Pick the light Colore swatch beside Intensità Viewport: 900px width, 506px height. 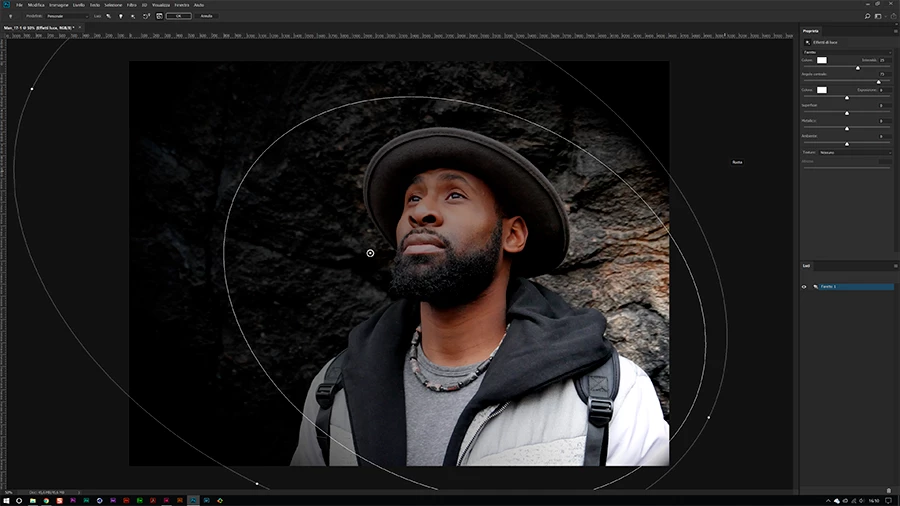pos(822,60)
